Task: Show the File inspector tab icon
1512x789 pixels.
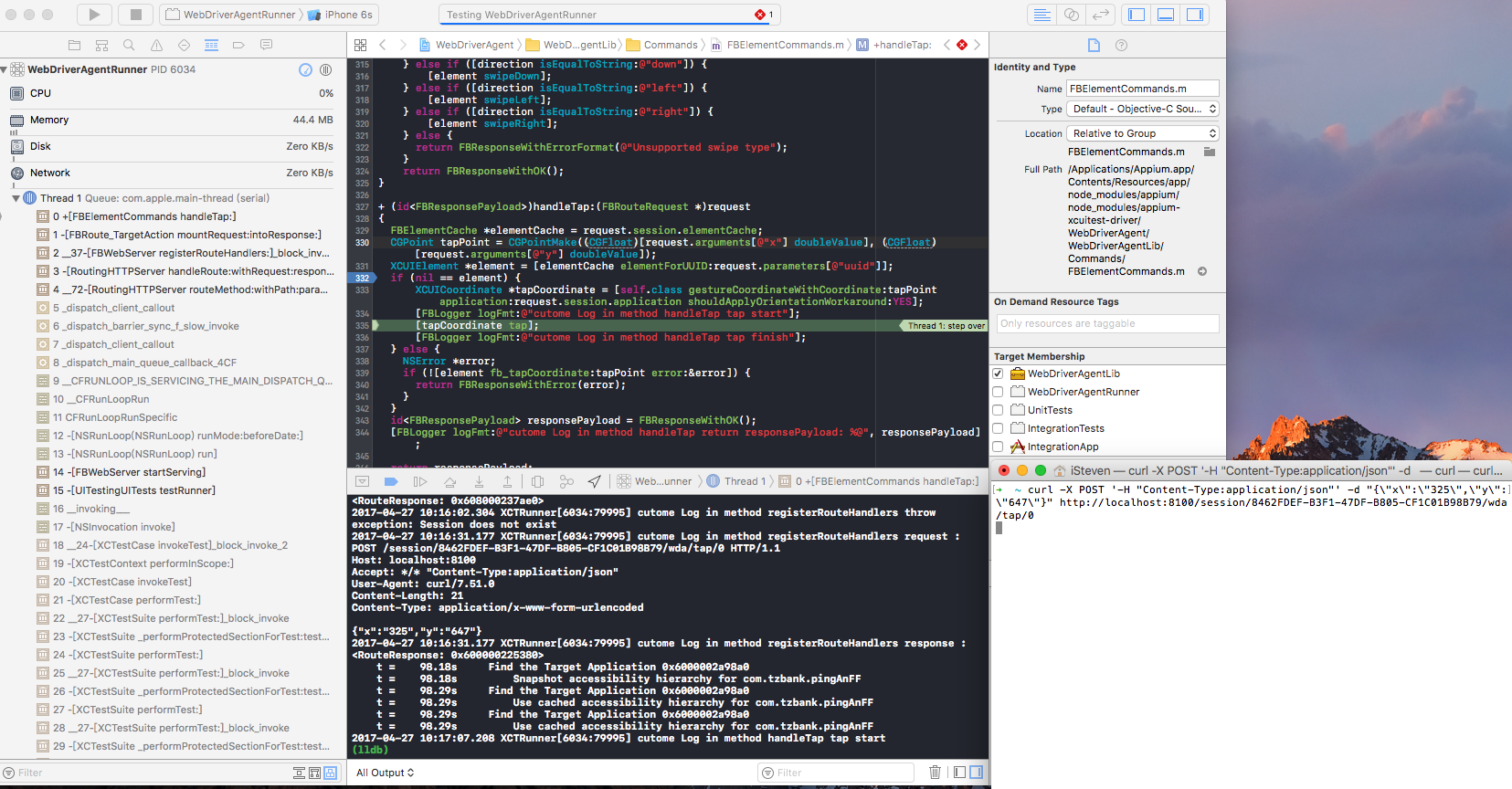Action: click(x=1094, y=45)
